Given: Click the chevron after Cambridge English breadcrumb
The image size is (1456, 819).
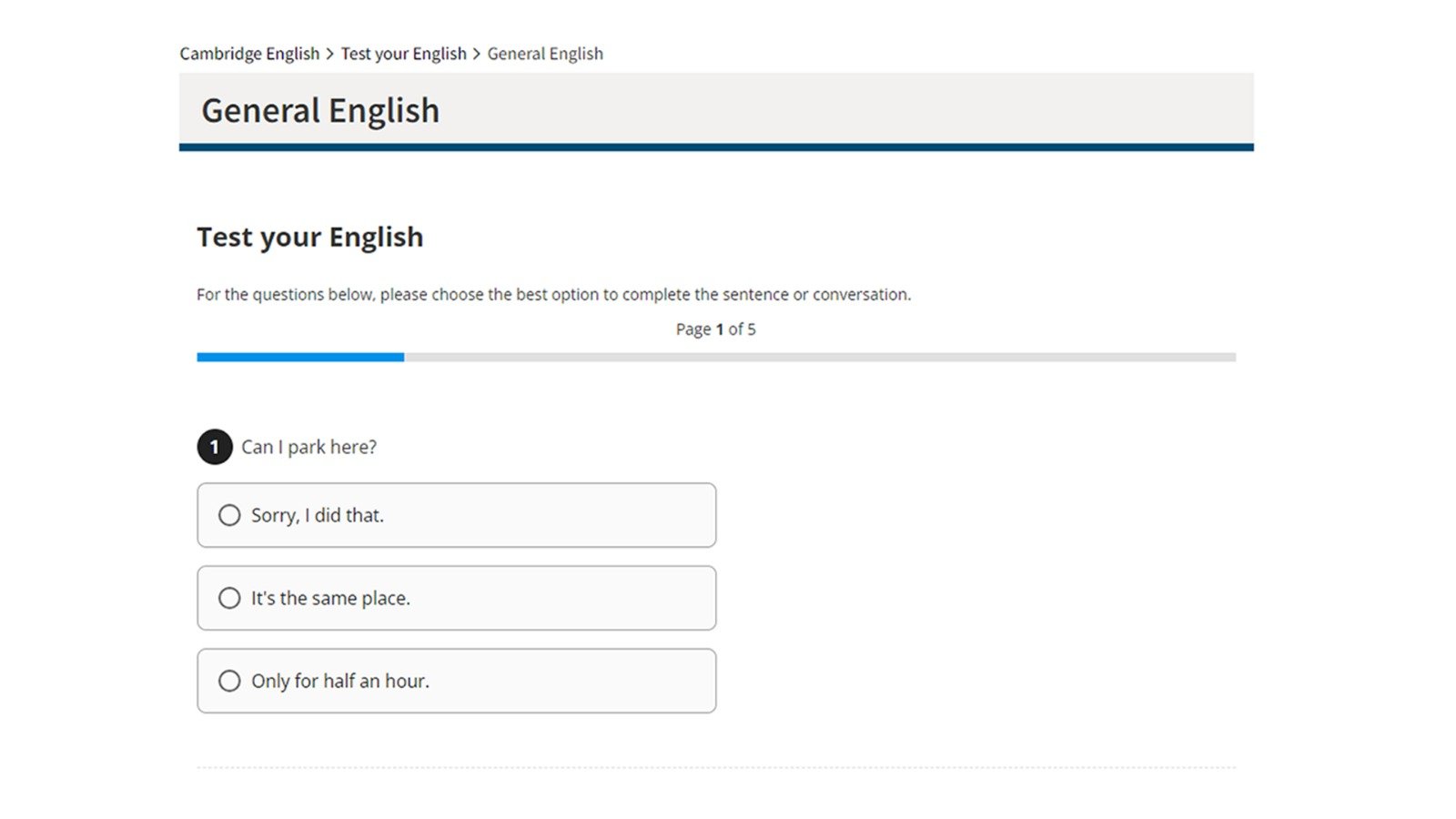Looking at the screenshot, I should [330, 54].
